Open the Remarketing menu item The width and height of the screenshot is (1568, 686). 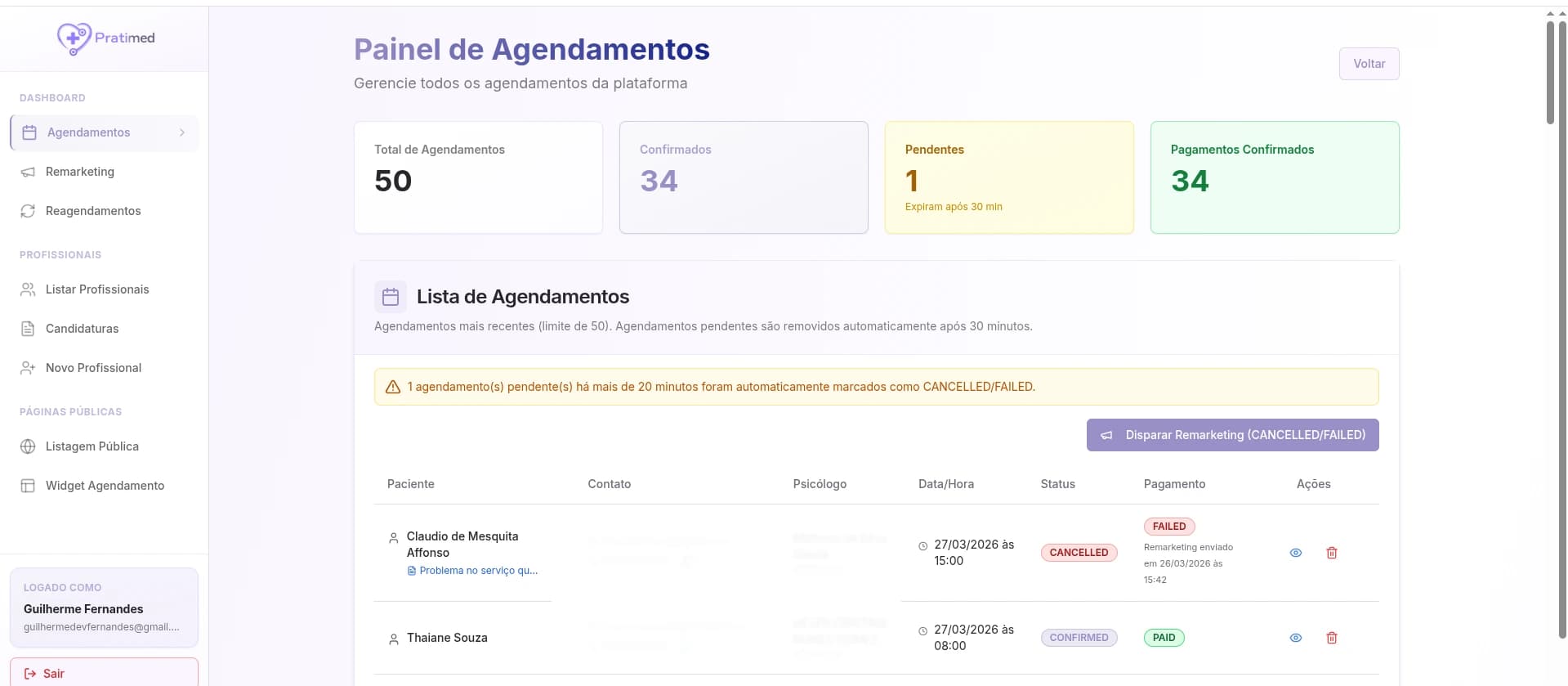tap(105, 172)
